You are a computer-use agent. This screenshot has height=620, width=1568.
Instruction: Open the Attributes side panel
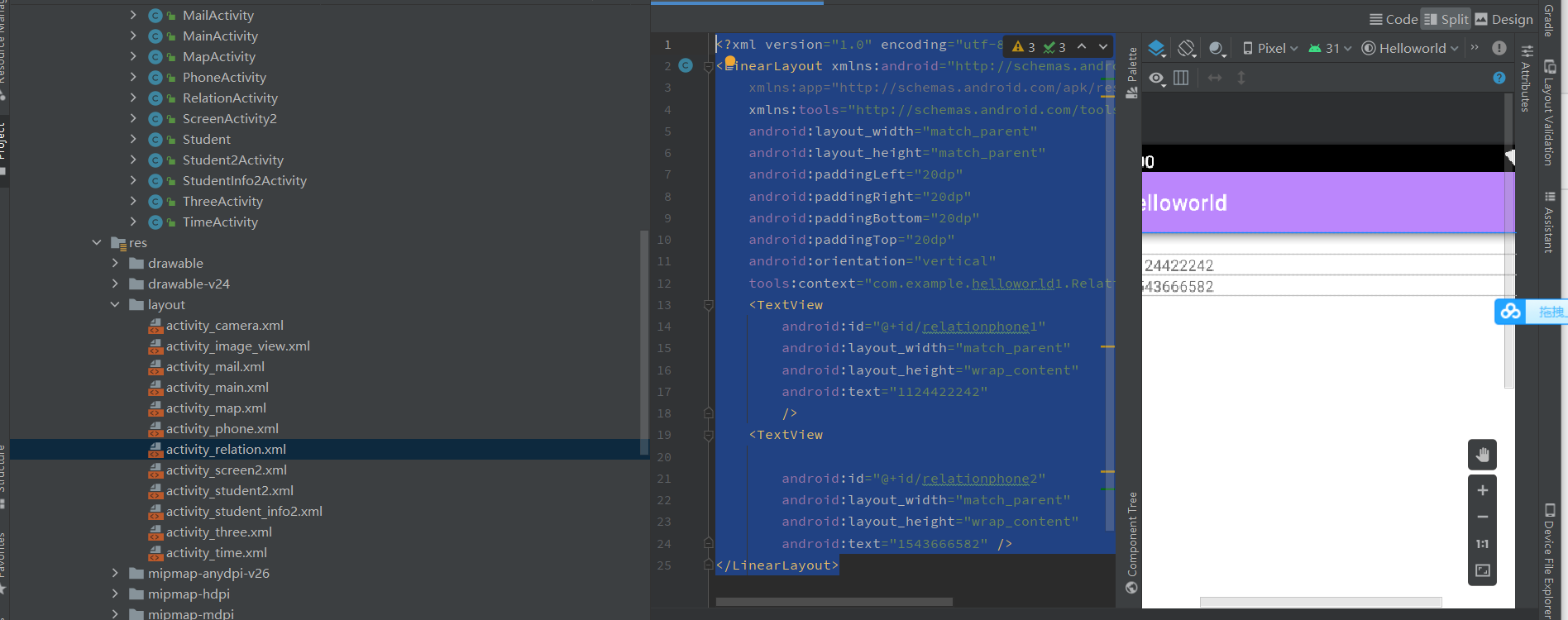pos(1527,79)
